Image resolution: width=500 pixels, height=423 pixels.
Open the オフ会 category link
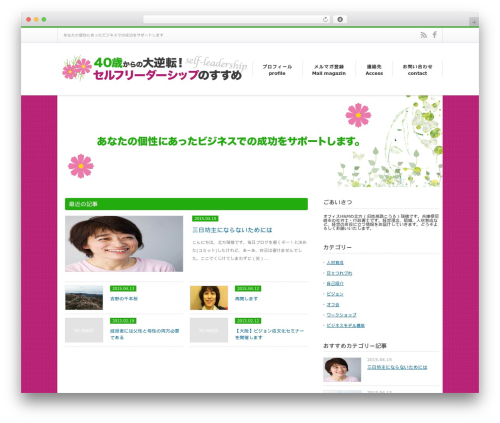333,304
